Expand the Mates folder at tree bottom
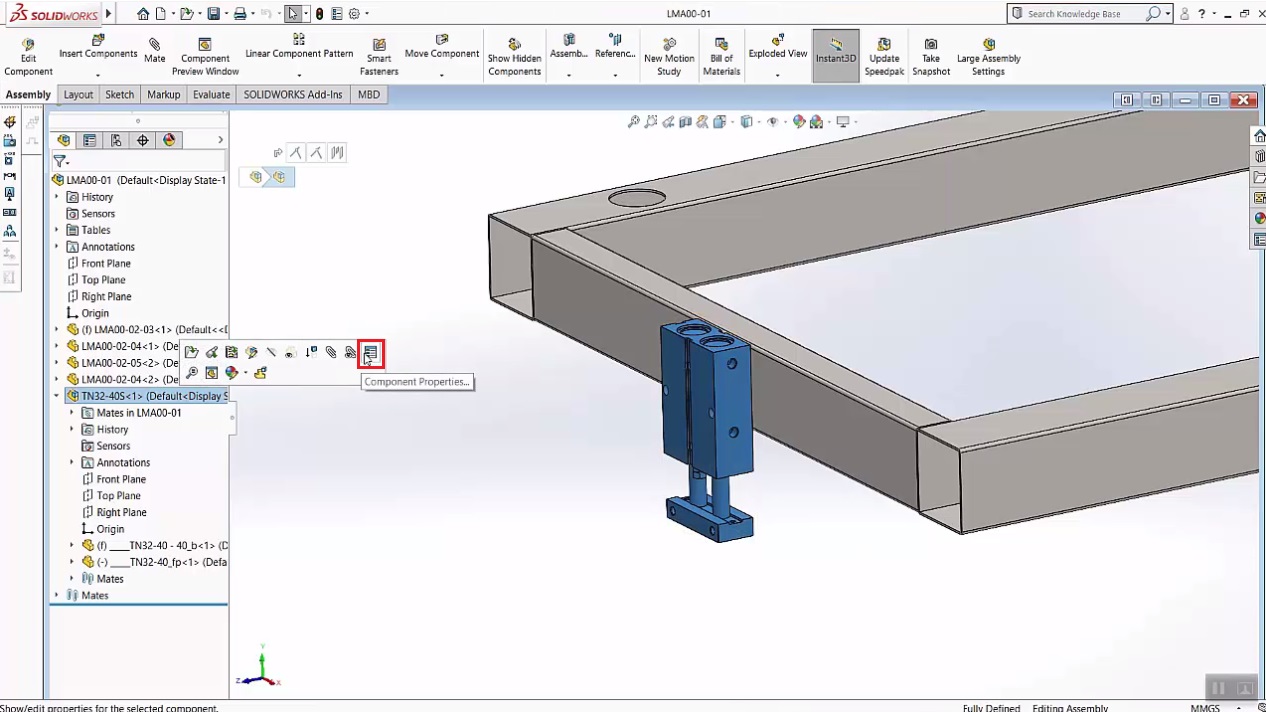Viewport: 1266px width, 712px height. pyautogui.click(x=56, y=595)
